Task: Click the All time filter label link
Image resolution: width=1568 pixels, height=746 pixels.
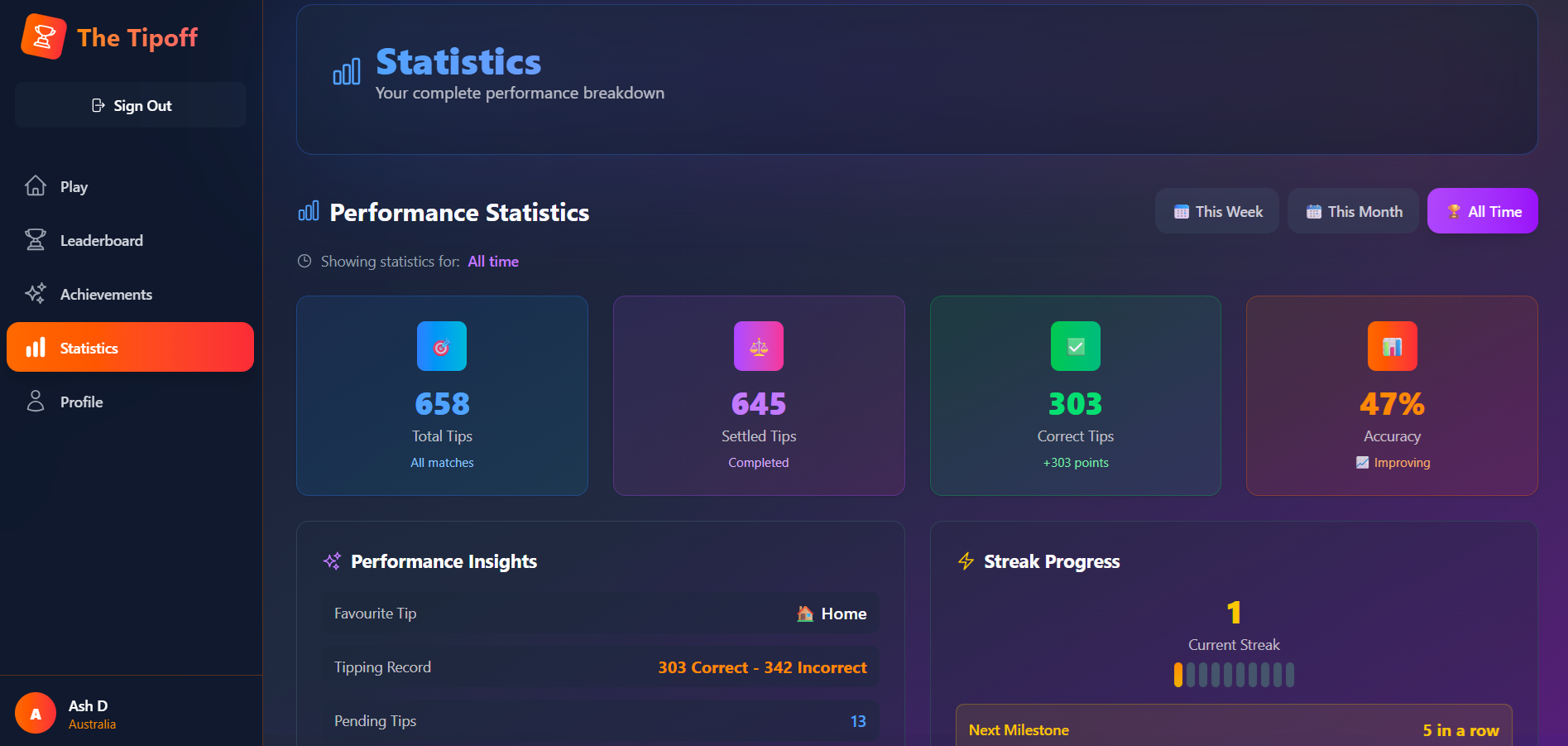Action: click(493, 262)
